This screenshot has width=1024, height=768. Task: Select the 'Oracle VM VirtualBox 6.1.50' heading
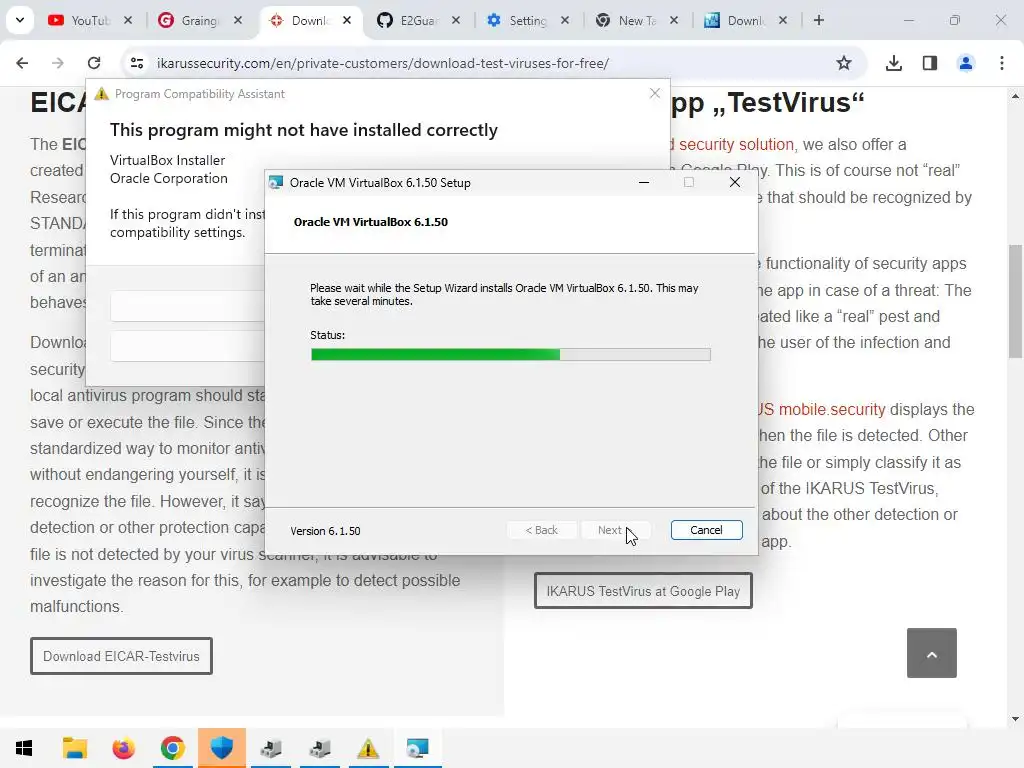(371, 222)
